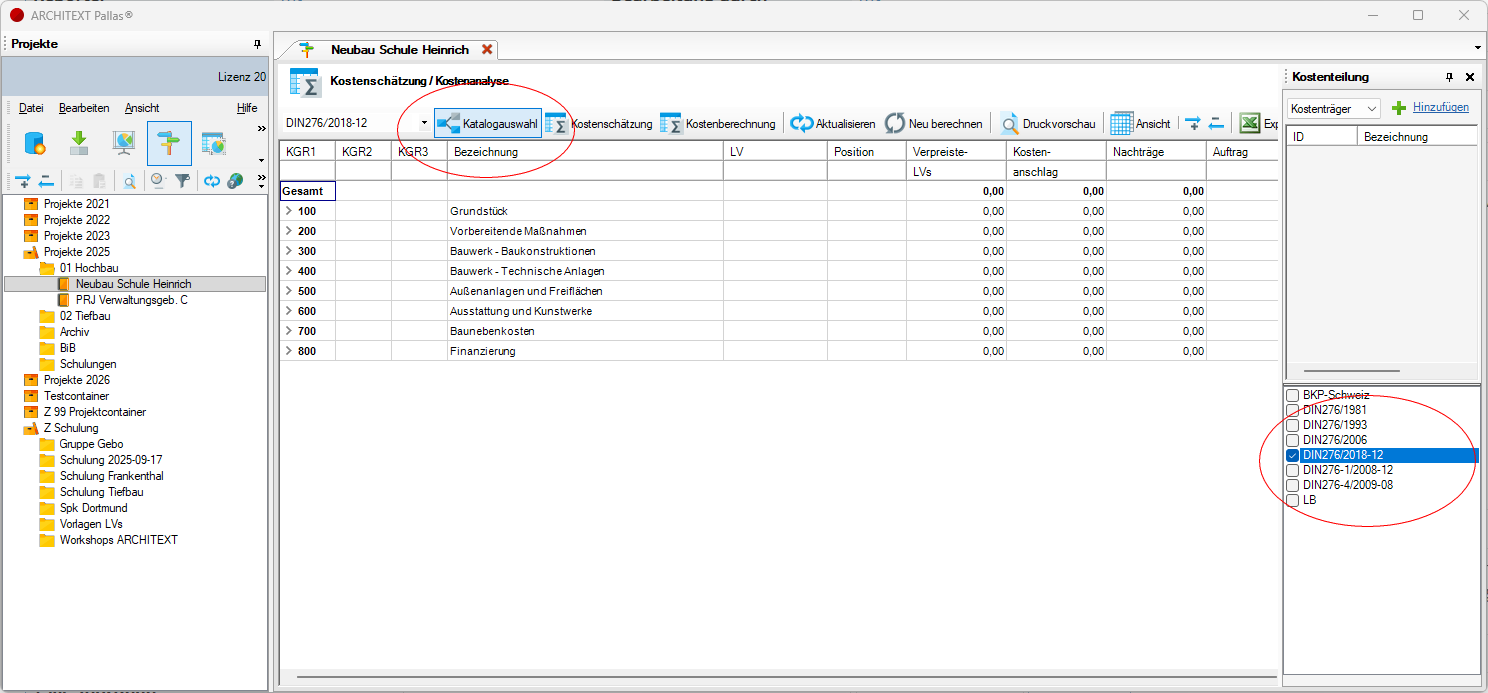This screenshot has width=1488, height=693.
Task: Expand cost group 300 Bauwerk - Baukonstruktionen
Action: 288,251
